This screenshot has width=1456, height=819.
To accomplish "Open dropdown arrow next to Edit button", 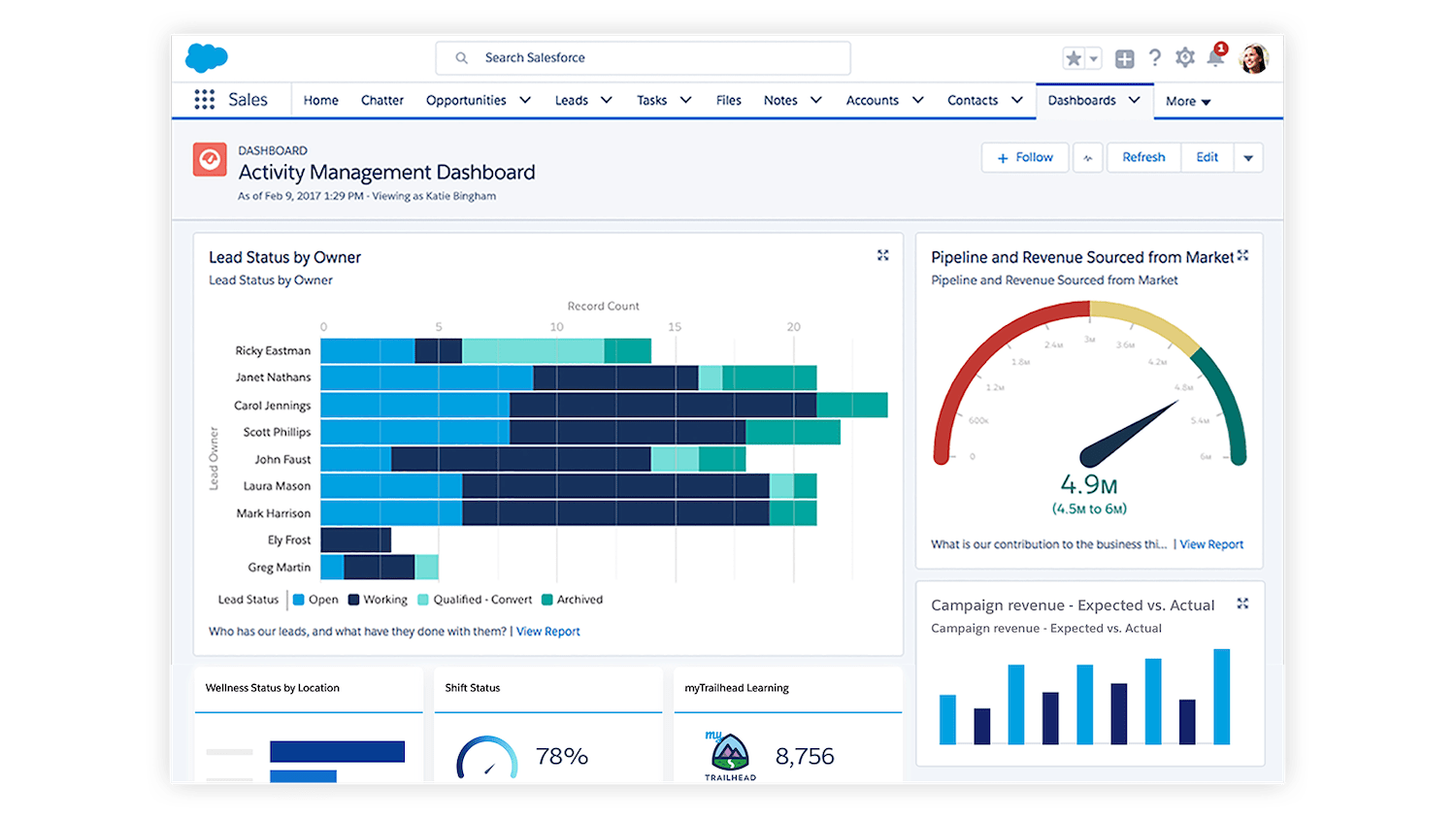I will coord(1248,158).
